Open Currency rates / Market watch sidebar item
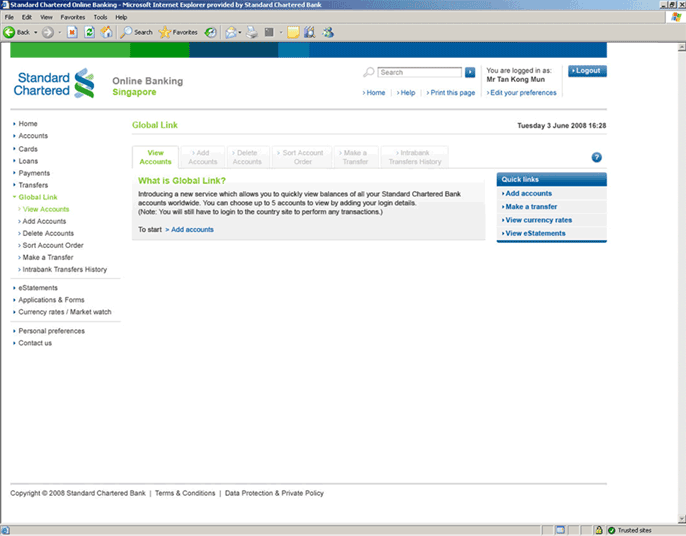The height and width of the screenshot is (536, 686). (64, 312)
